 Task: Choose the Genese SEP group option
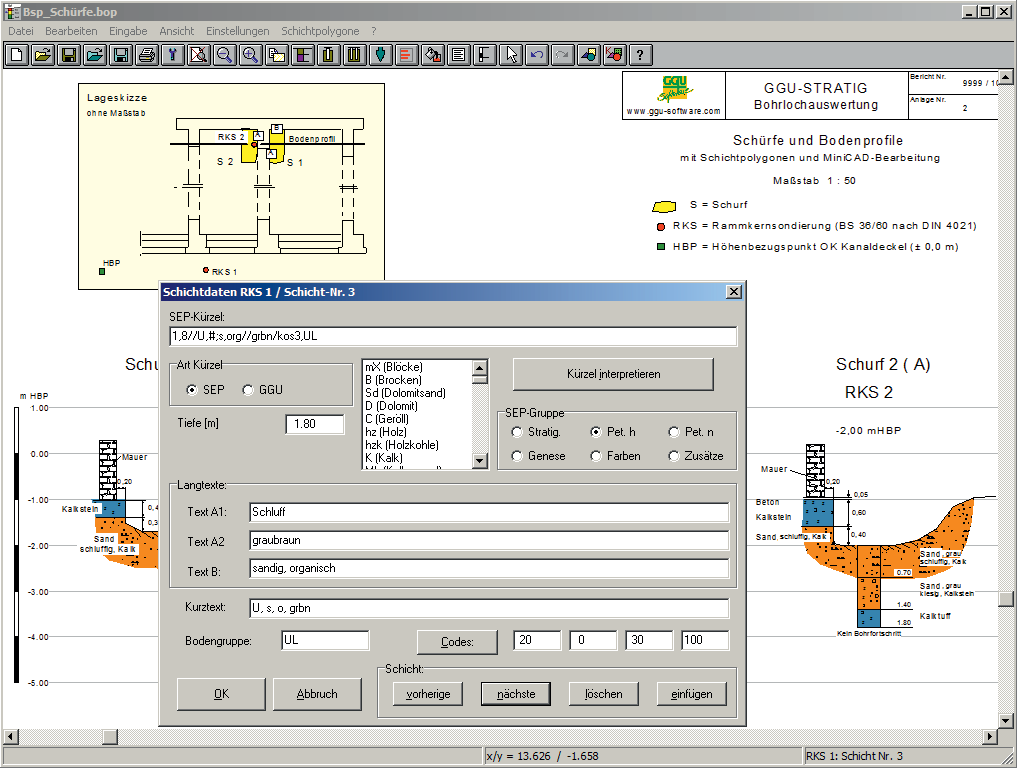(517, 456)
